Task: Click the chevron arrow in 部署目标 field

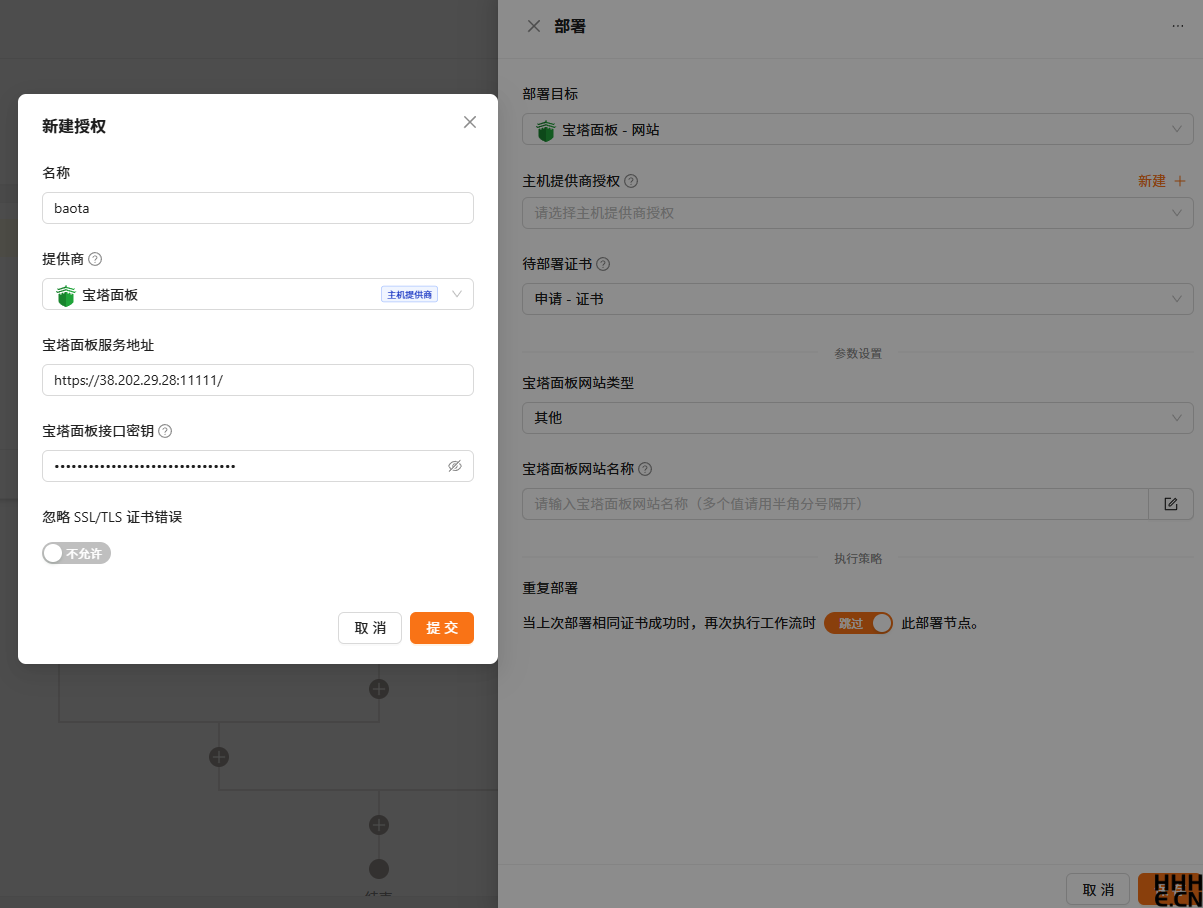Action: click(1177, 130)
